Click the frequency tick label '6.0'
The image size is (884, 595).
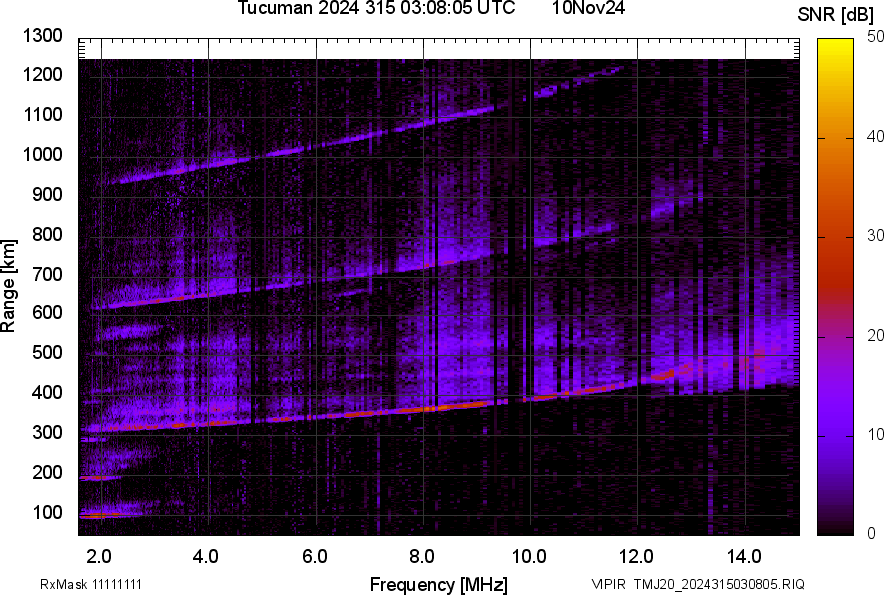[x=315, y=557]
